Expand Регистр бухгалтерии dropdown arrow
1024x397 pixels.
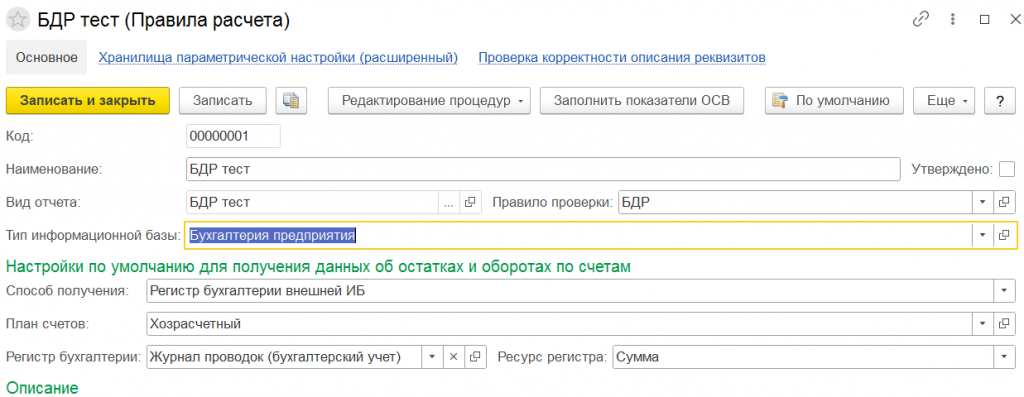pyautogui.click(x=432, y=357)
